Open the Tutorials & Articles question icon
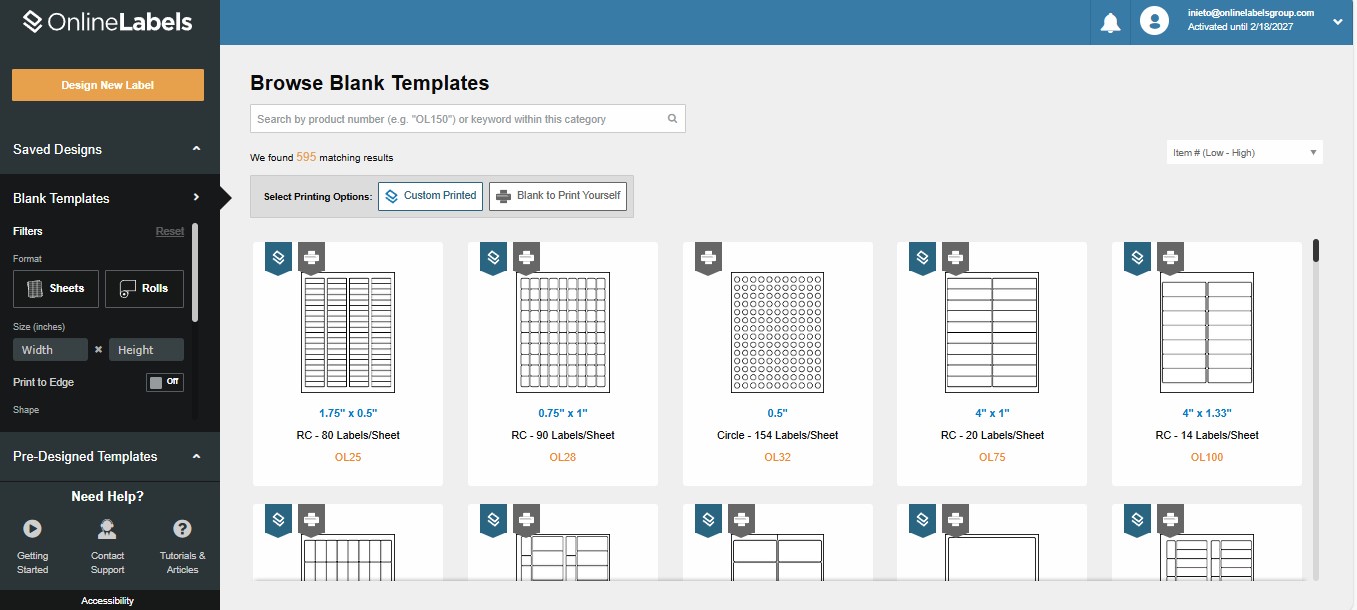Screen dimensions: 1357x610 click(182, 528)
